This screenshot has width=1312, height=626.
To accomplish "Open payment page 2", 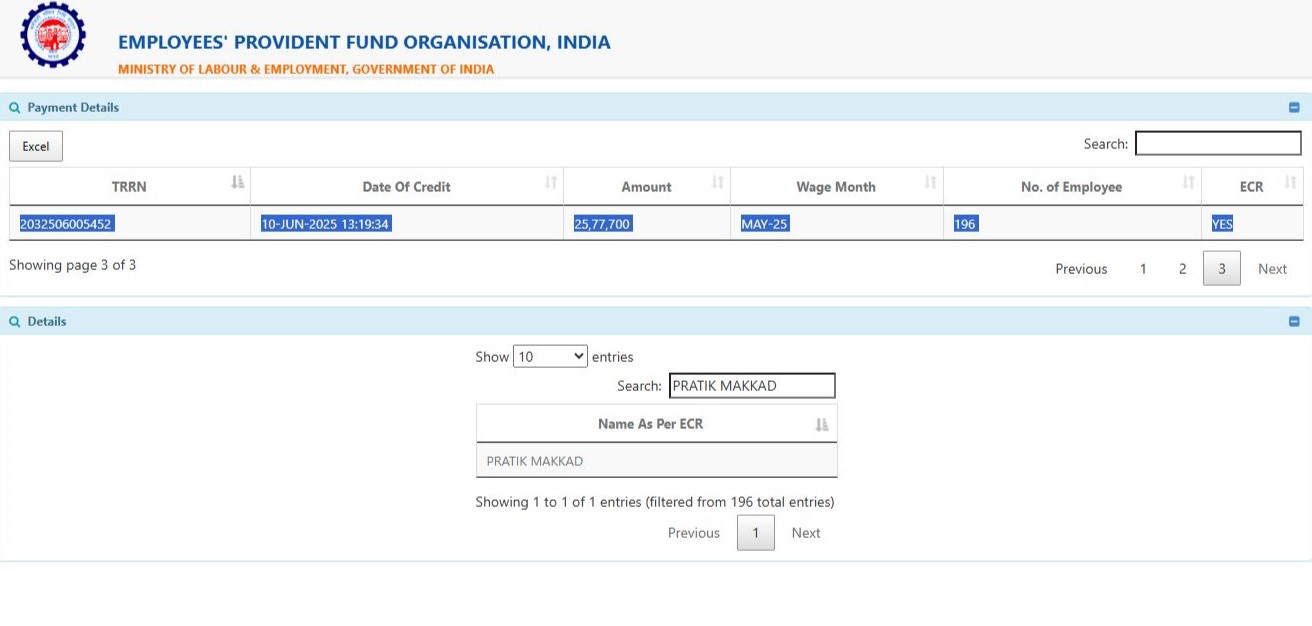I will click(x=1182, y=269).
